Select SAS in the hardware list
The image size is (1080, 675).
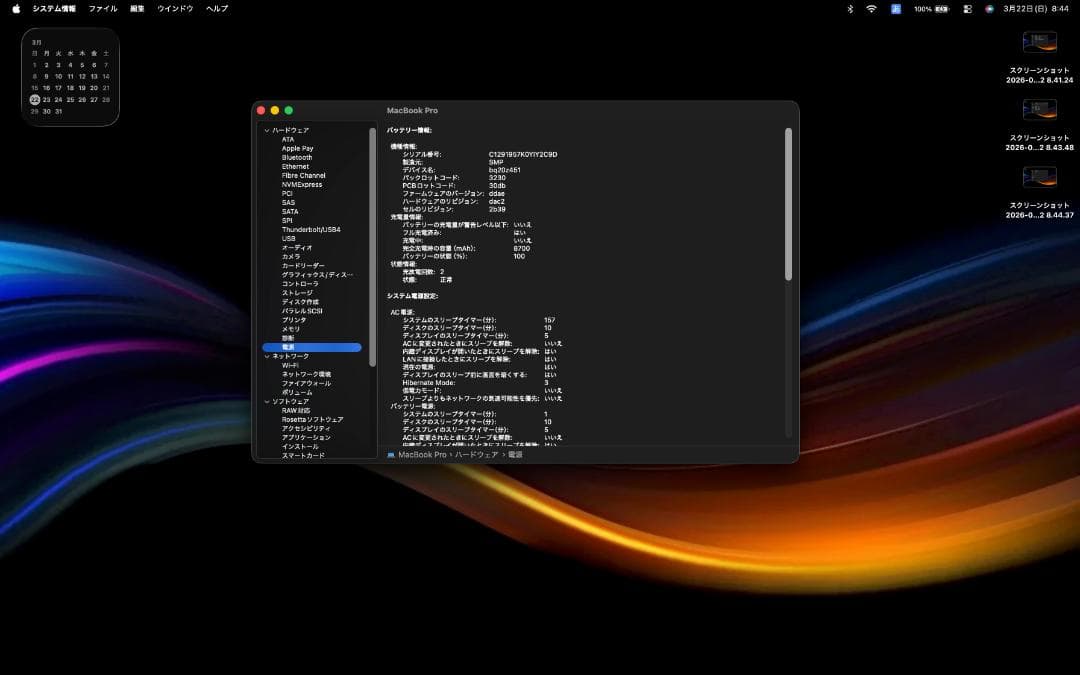(289, 202)
